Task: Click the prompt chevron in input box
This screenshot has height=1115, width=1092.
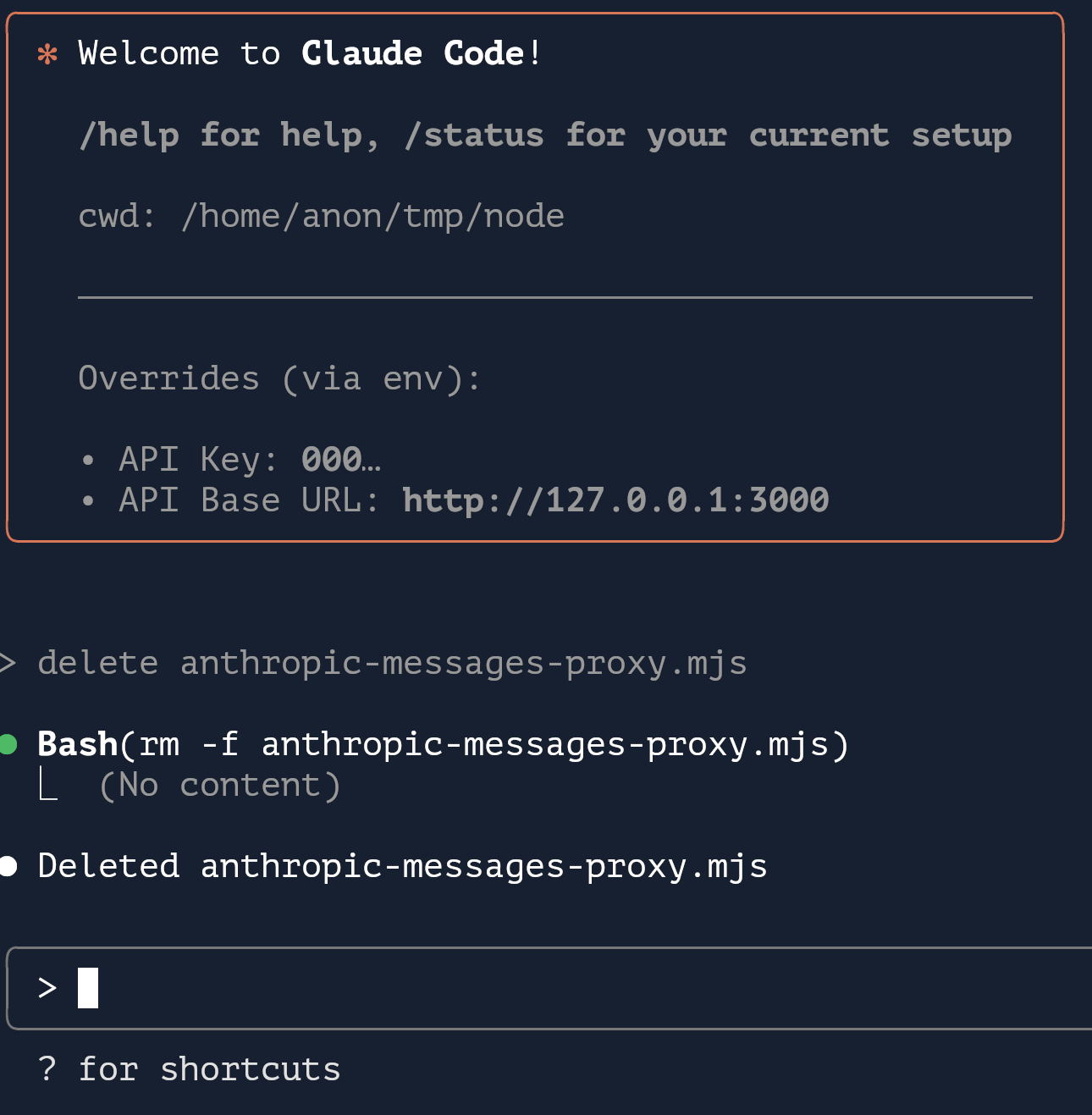Action: click(47, 988)
